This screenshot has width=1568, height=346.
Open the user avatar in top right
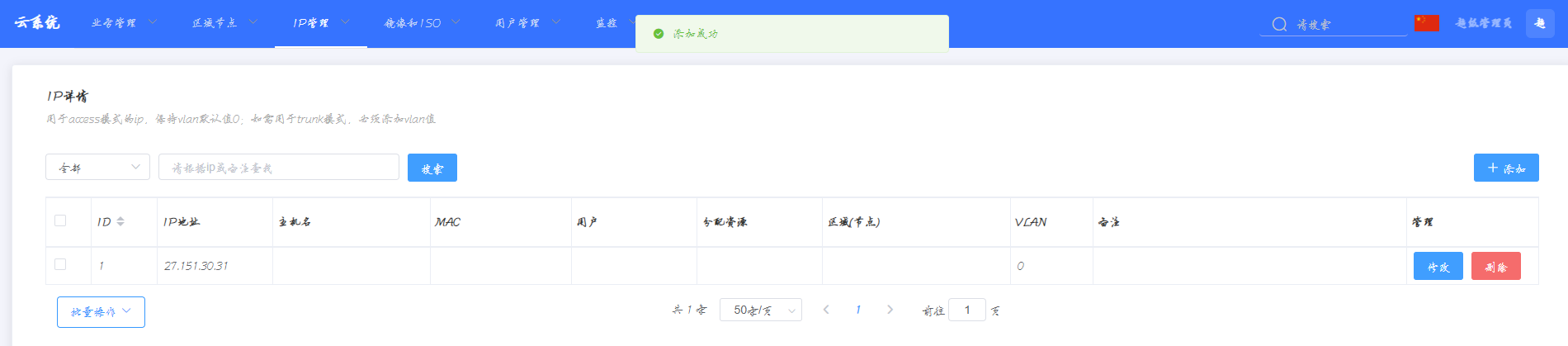[1540, 23]
